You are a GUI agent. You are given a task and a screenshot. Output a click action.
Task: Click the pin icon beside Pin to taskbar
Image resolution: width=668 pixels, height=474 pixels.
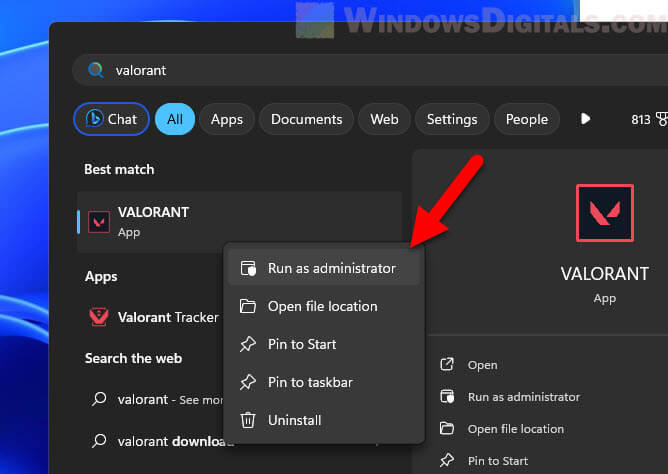click(x=248, y=382)
